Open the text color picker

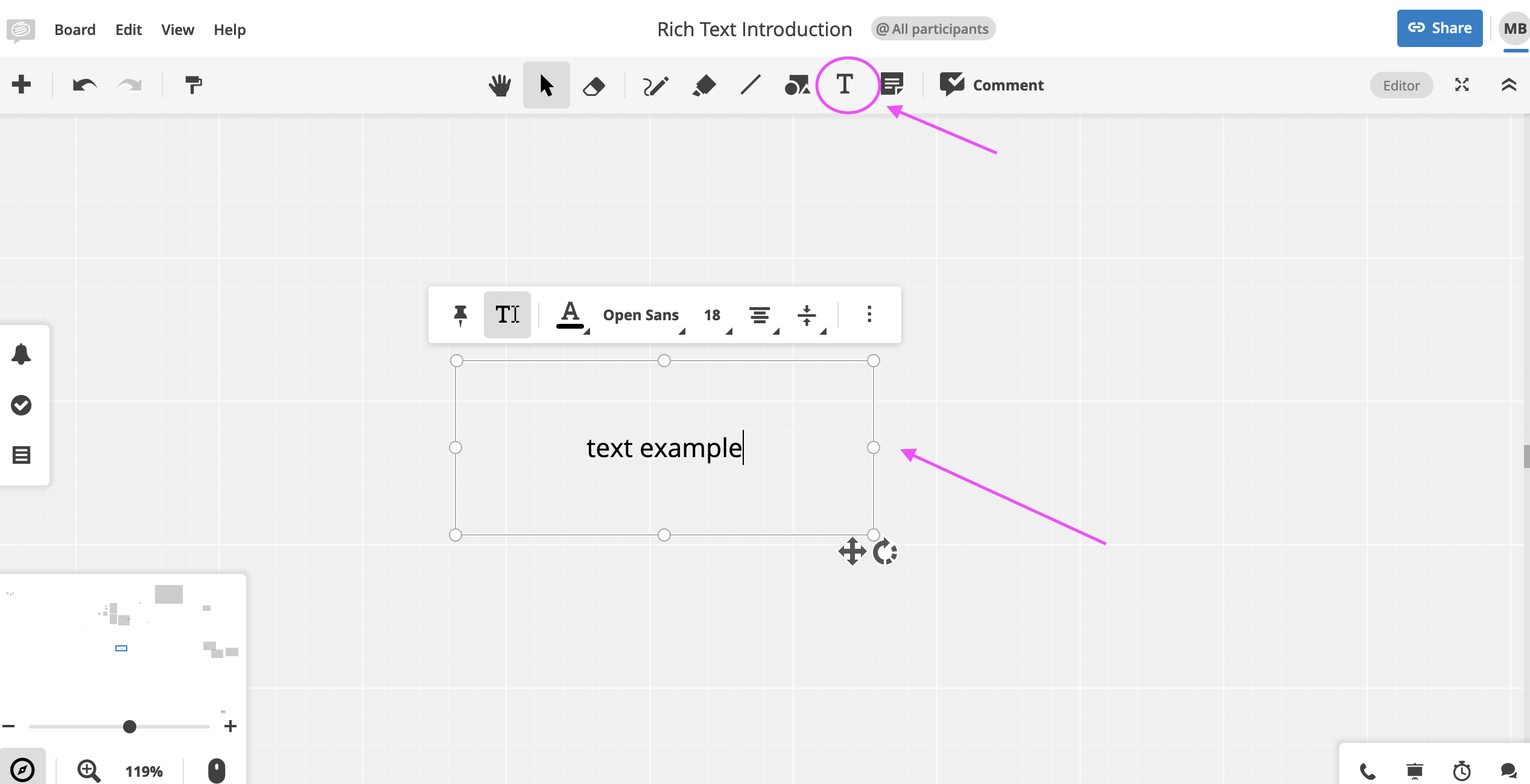coord(571,315)
